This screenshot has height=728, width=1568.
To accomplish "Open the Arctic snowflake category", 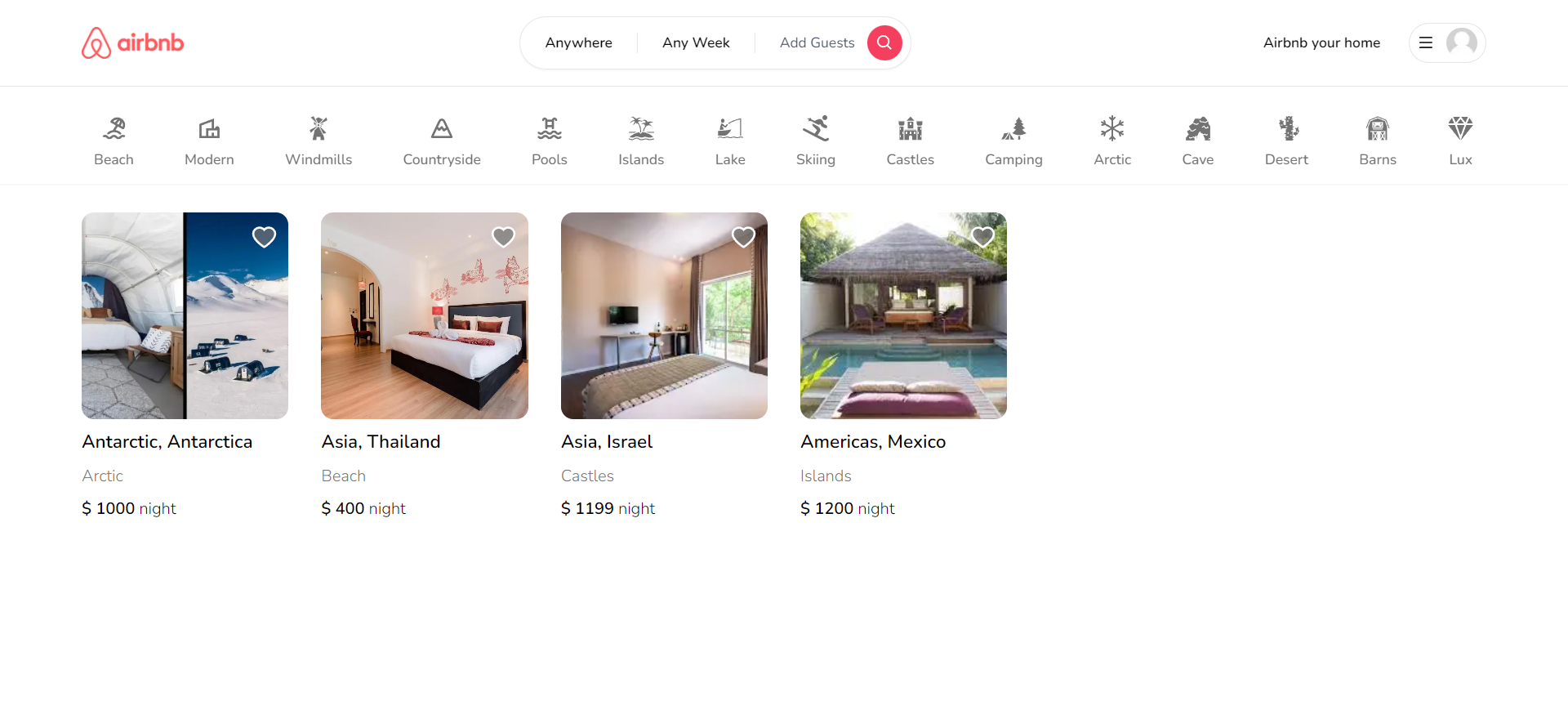I will (1111, 128).
